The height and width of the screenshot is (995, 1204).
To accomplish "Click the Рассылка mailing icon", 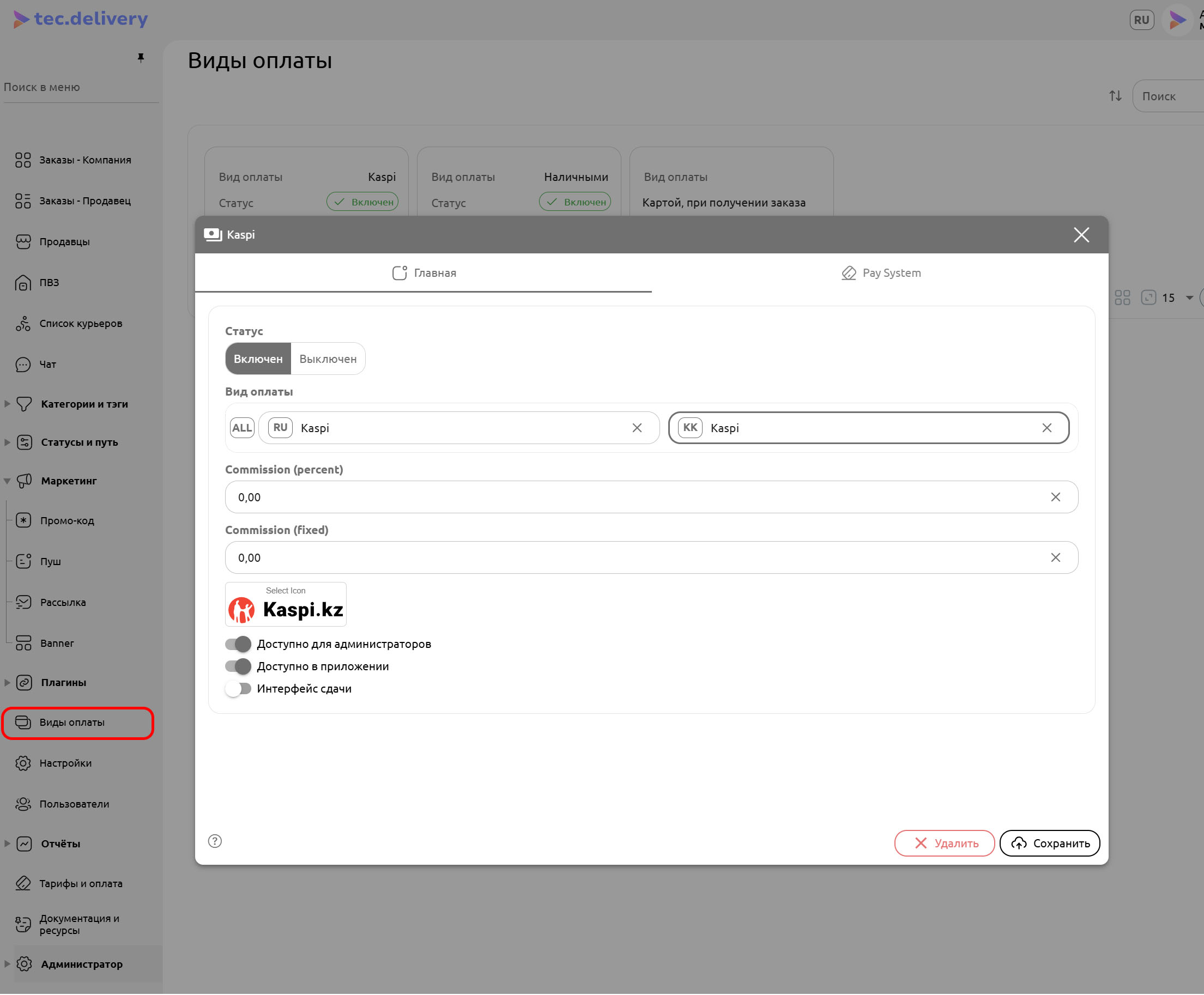I will tap(23, 603).
